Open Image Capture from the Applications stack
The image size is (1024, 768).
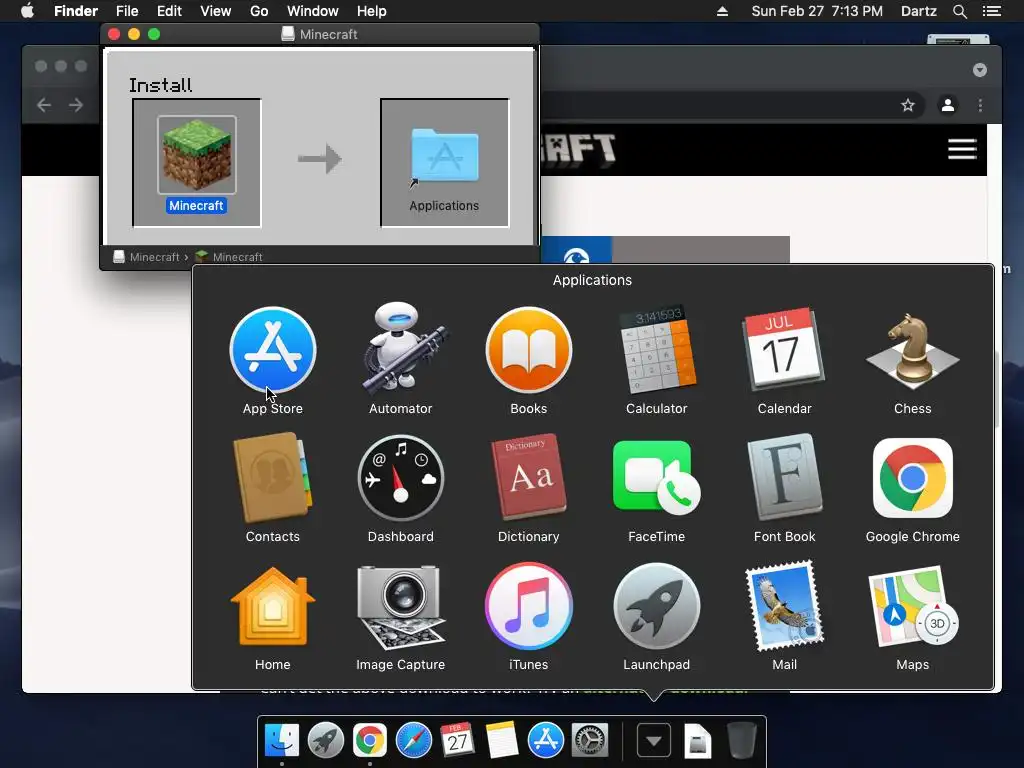(401, 607)
